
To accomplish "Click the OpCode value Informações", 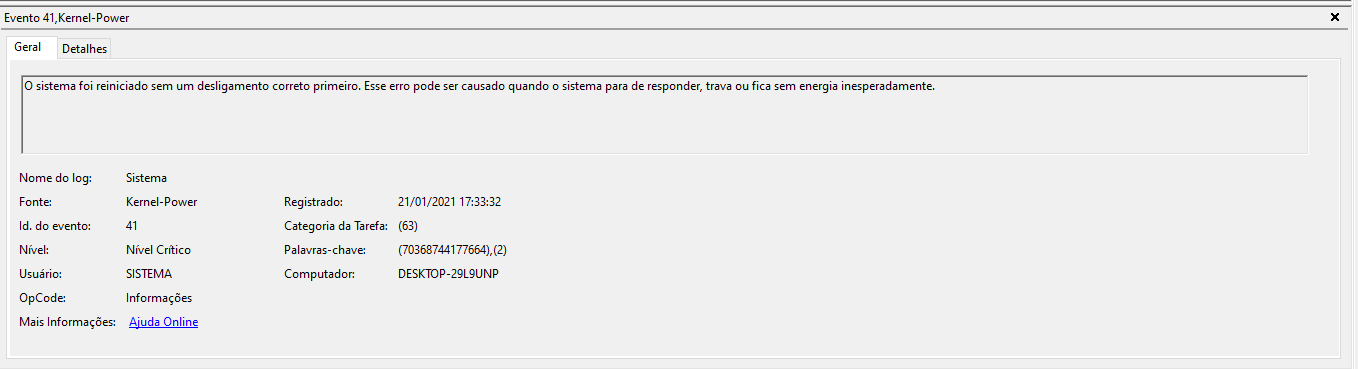I will 159,298.
